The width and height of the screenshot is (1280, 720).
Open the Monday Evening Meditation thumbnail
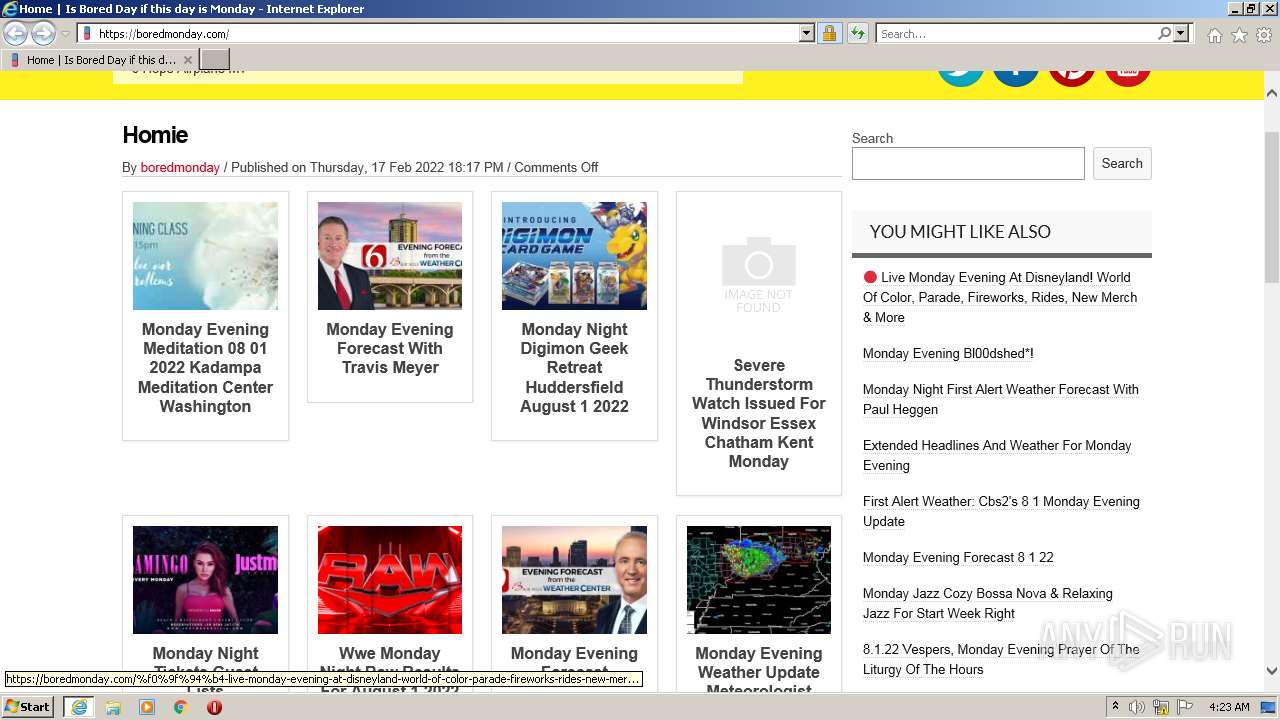click(x=205, y=256)
